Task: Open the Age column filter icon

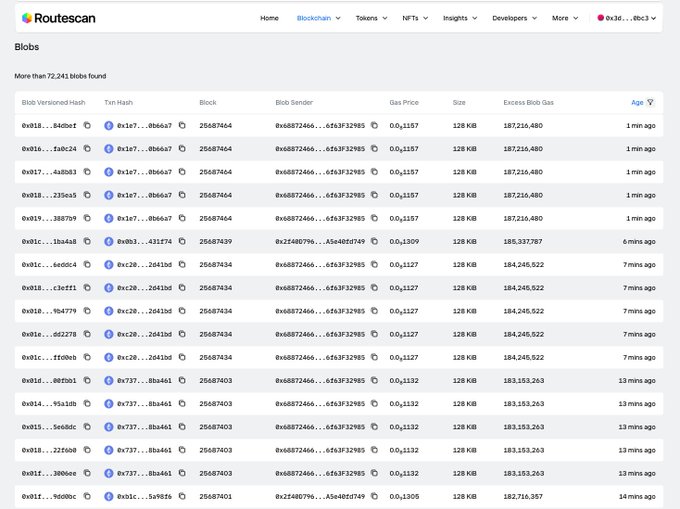Action: (x=650, y=102)
